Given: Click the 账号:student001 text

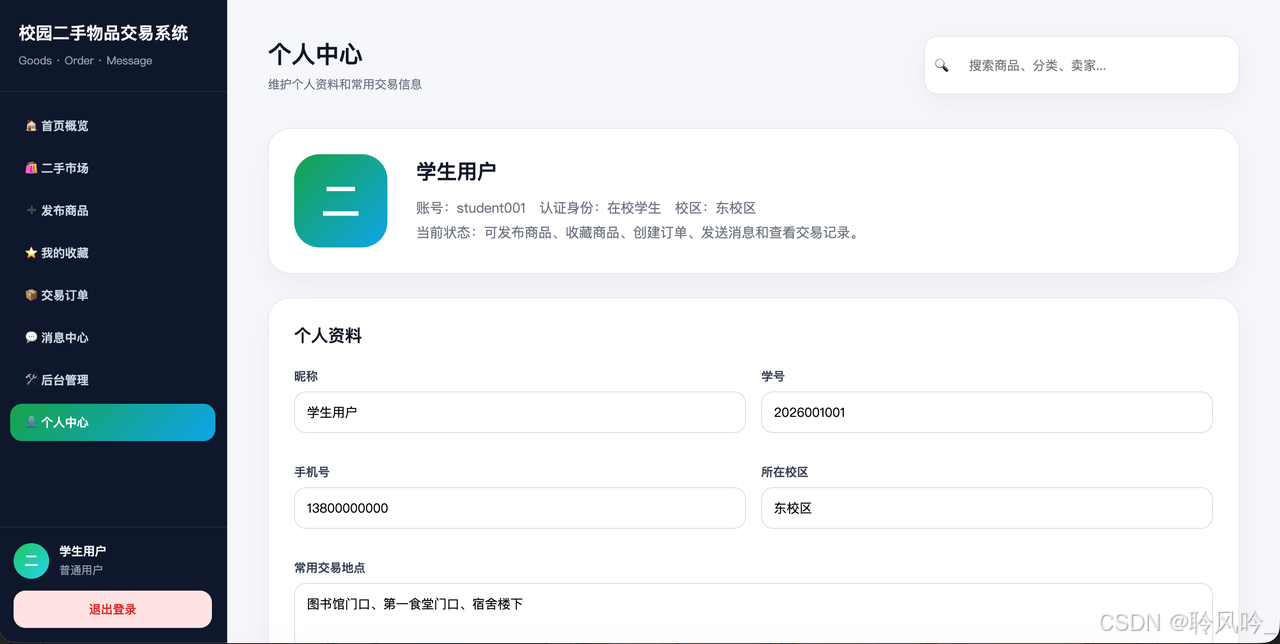Looking at the screenshot, I should (471, 208).
